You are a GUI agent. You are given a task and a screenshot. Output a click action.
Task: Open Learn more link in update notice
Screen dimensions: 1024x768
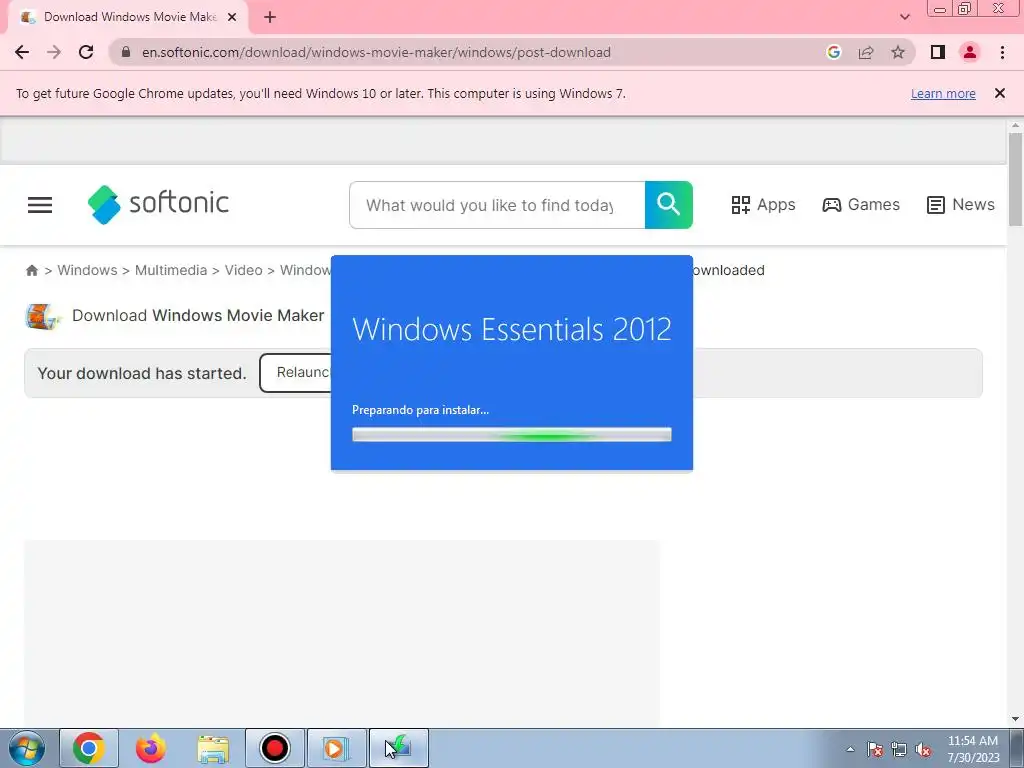(943, 93)
